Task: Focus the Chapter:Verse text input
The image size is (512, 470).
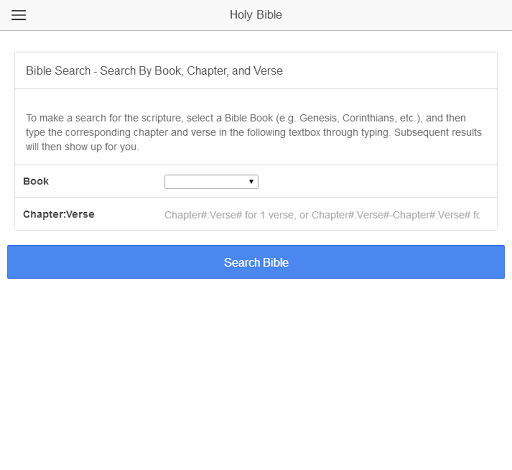Action: coord(322,215)
